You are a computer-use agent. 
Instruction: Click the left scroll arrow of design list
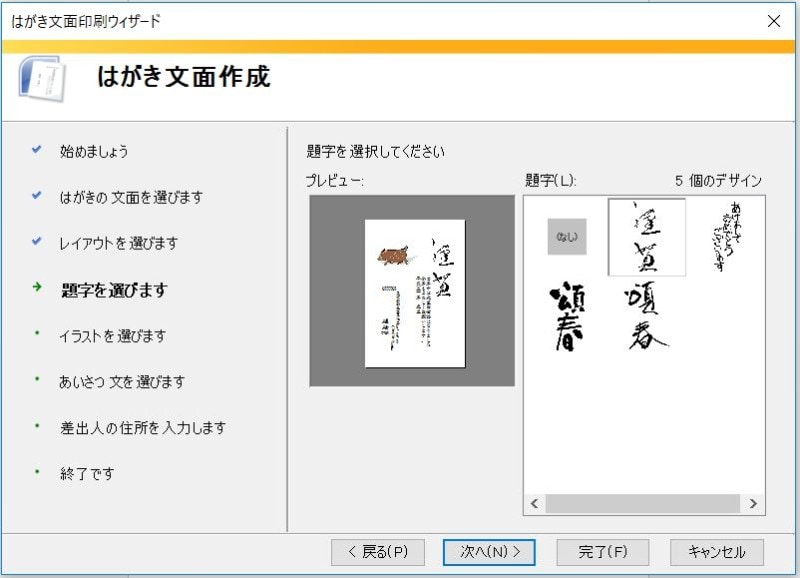click(534, 504)
